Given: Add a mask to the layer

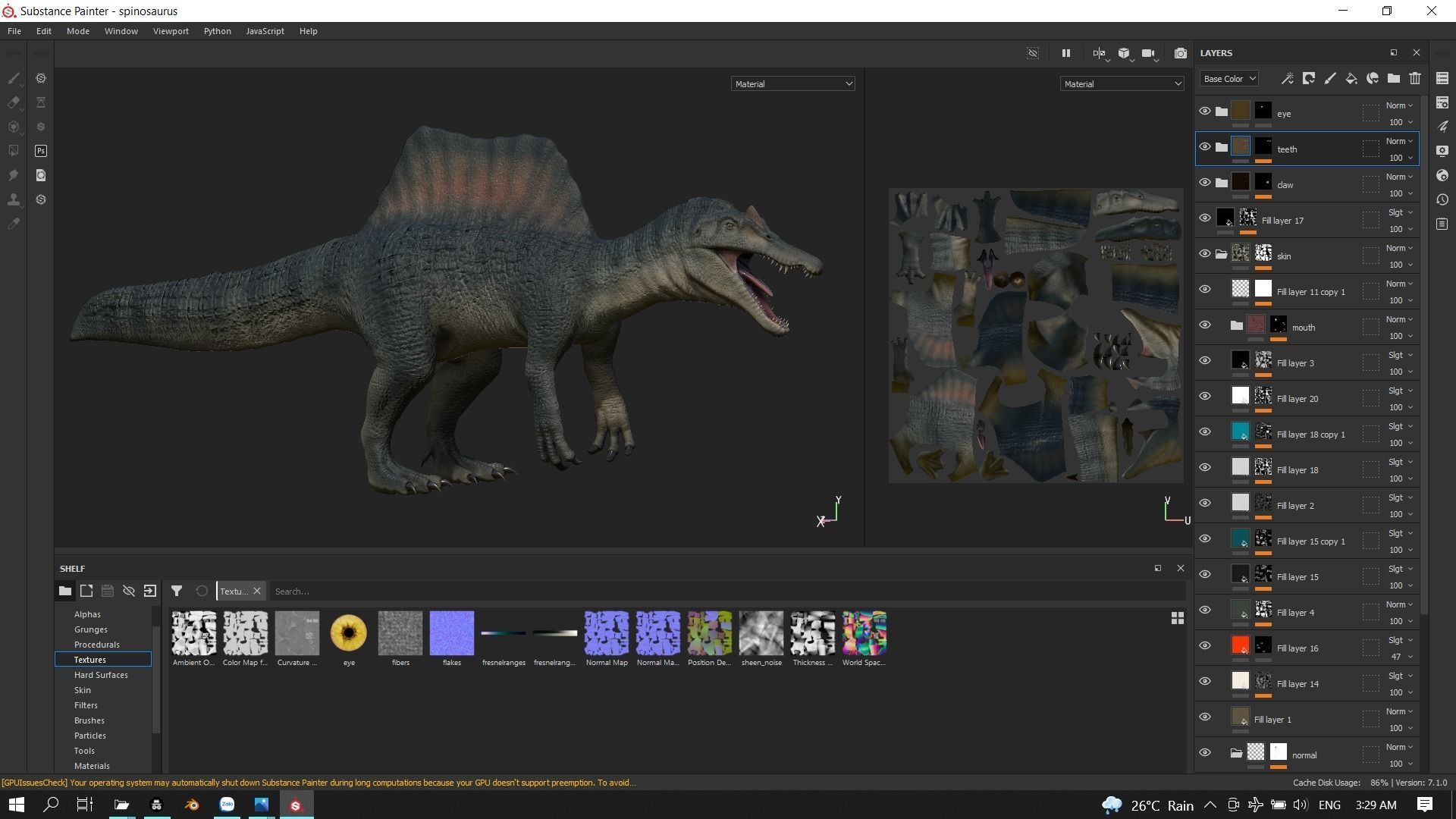Looking at the screenshot, I should point(1308,78).
